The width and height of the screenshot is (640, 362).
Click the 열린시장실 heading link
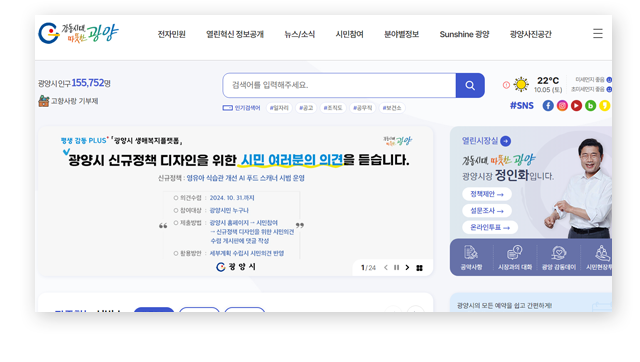click(x=480, y=141)
